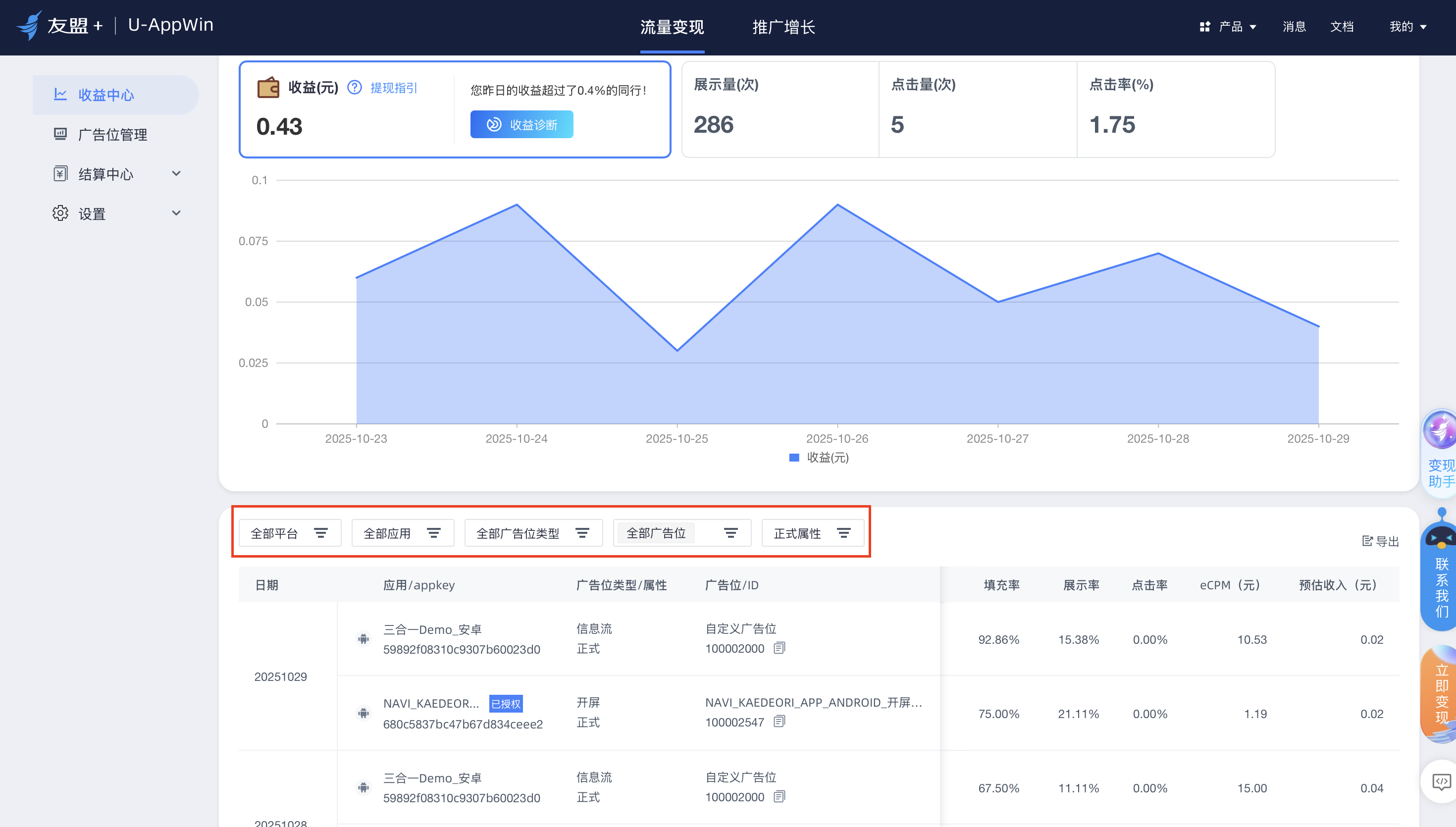Copy ad slot ID 100002547
The image size is (1456, 827).
(779, 722)
